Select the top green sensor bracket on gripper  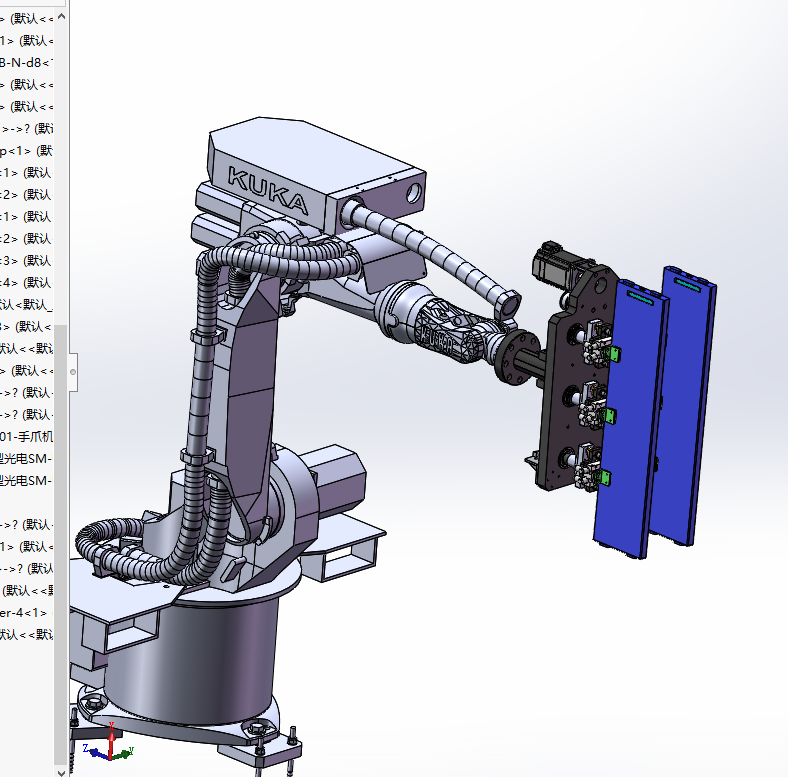(613, 353)
